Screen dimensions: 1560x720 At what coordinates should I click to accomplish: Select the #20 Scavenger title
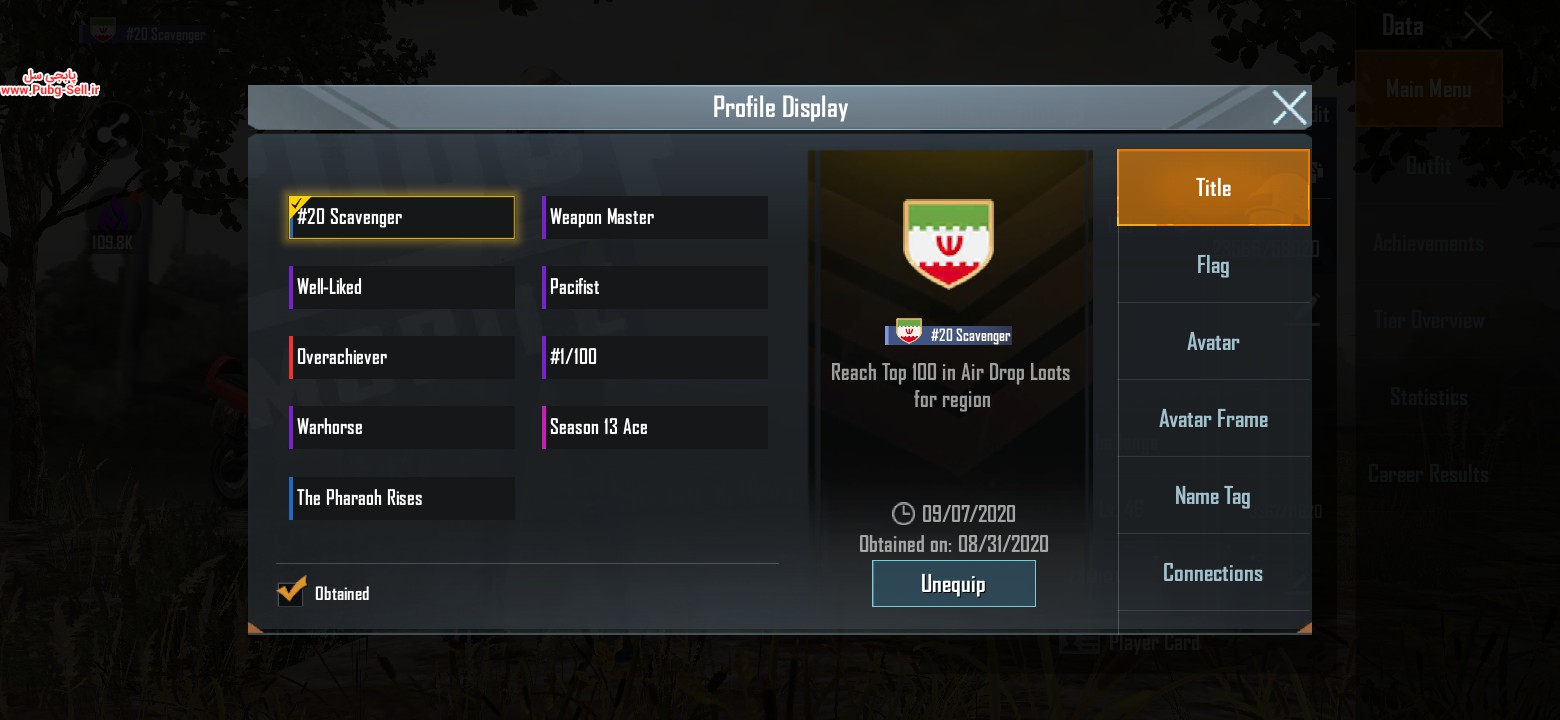tap(402, 217)
